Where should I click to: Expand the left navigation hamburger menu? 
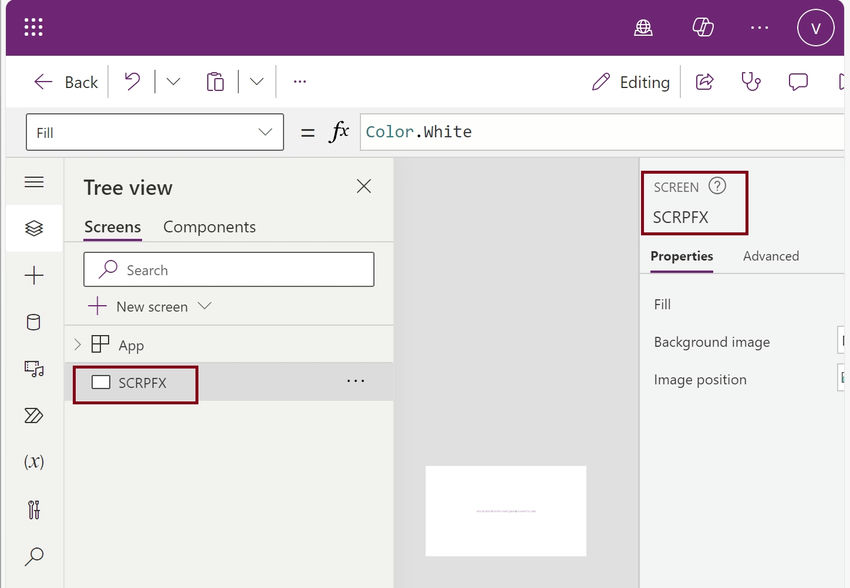[x=34, y=182]
